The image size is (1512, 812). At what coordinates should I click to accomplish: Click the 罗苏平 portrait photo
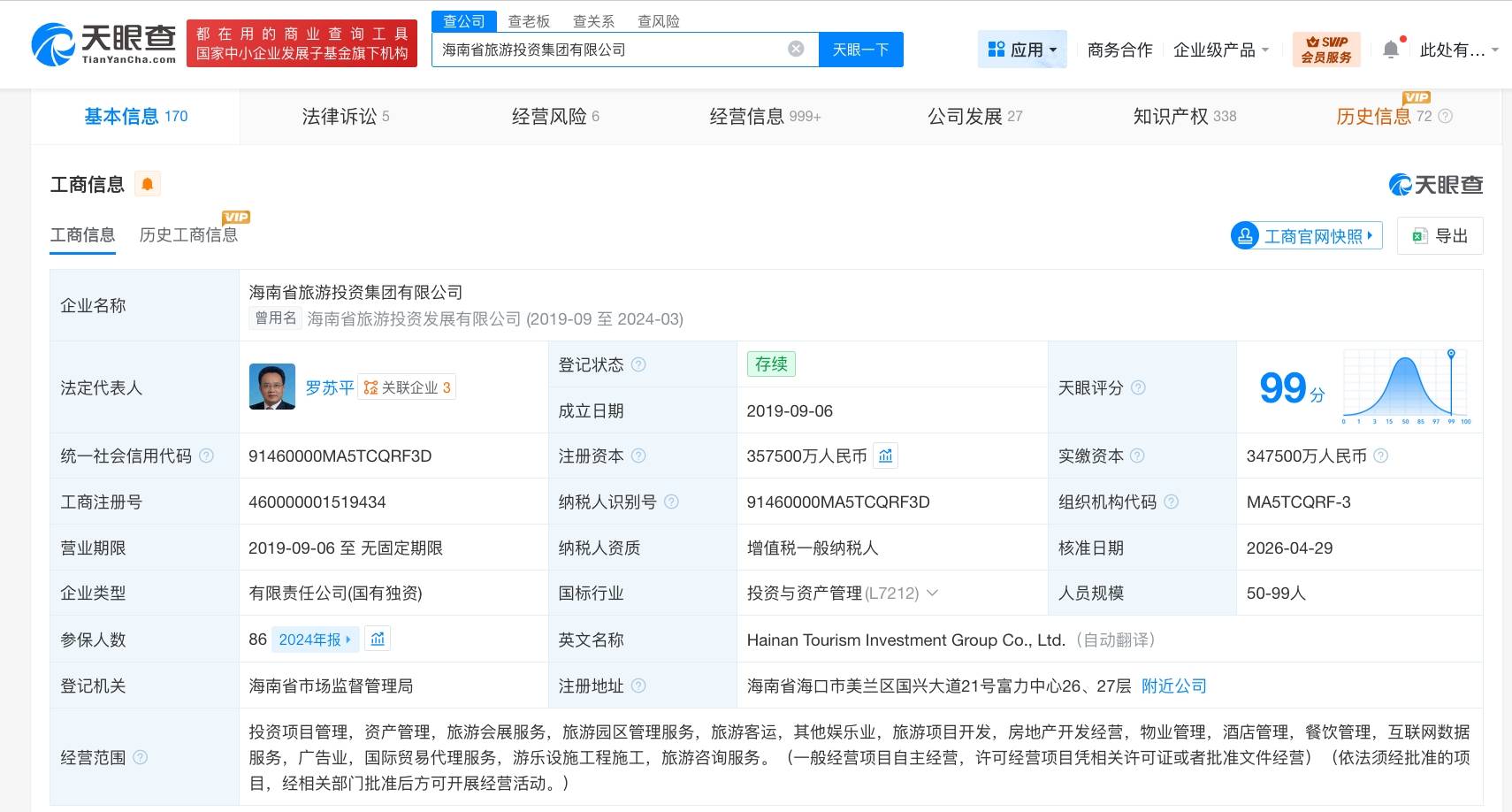click(x=272, y=387)
